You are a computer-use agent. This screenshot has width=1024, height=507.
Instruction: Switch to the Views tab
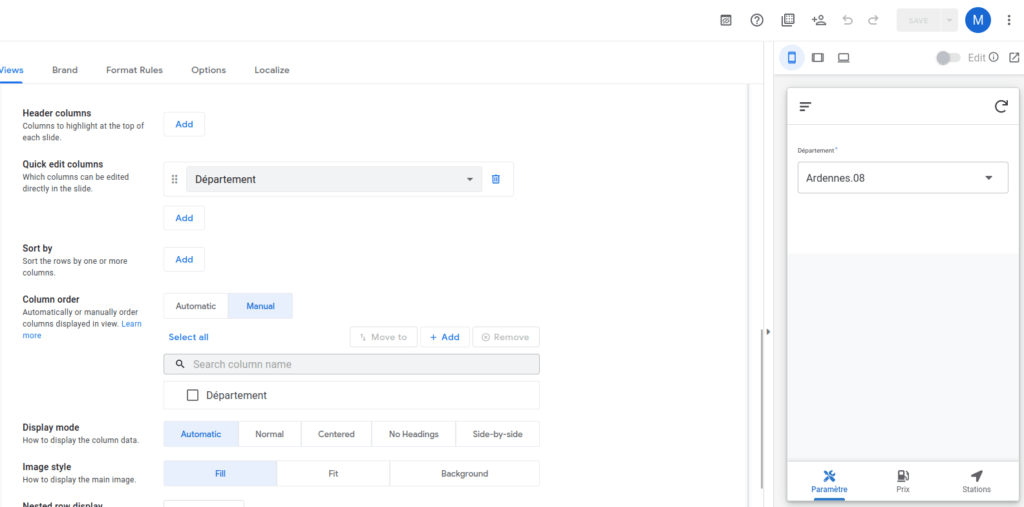click(11, 70)
